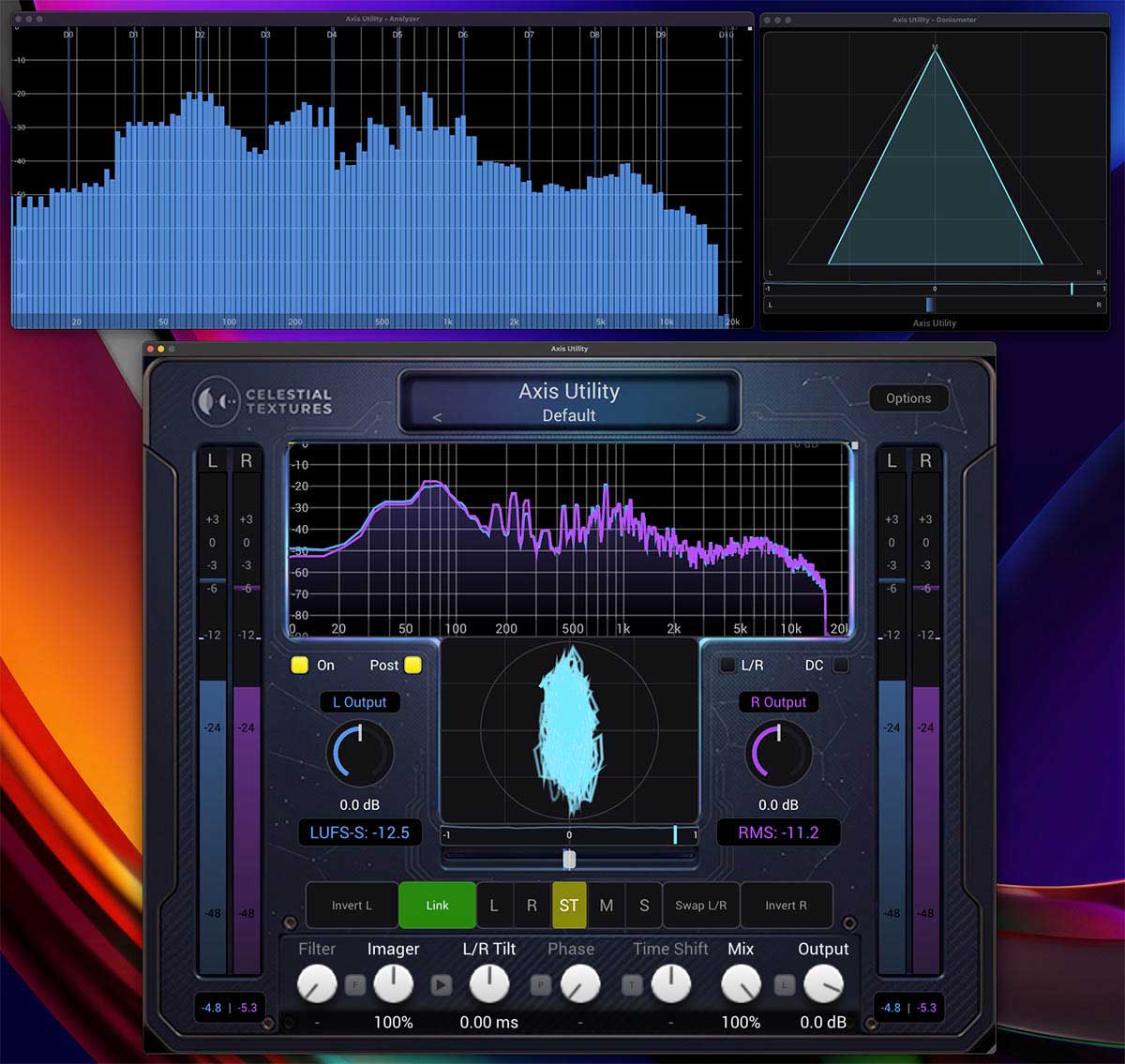Click the RMS meter readout

click(x=778, y=832)
